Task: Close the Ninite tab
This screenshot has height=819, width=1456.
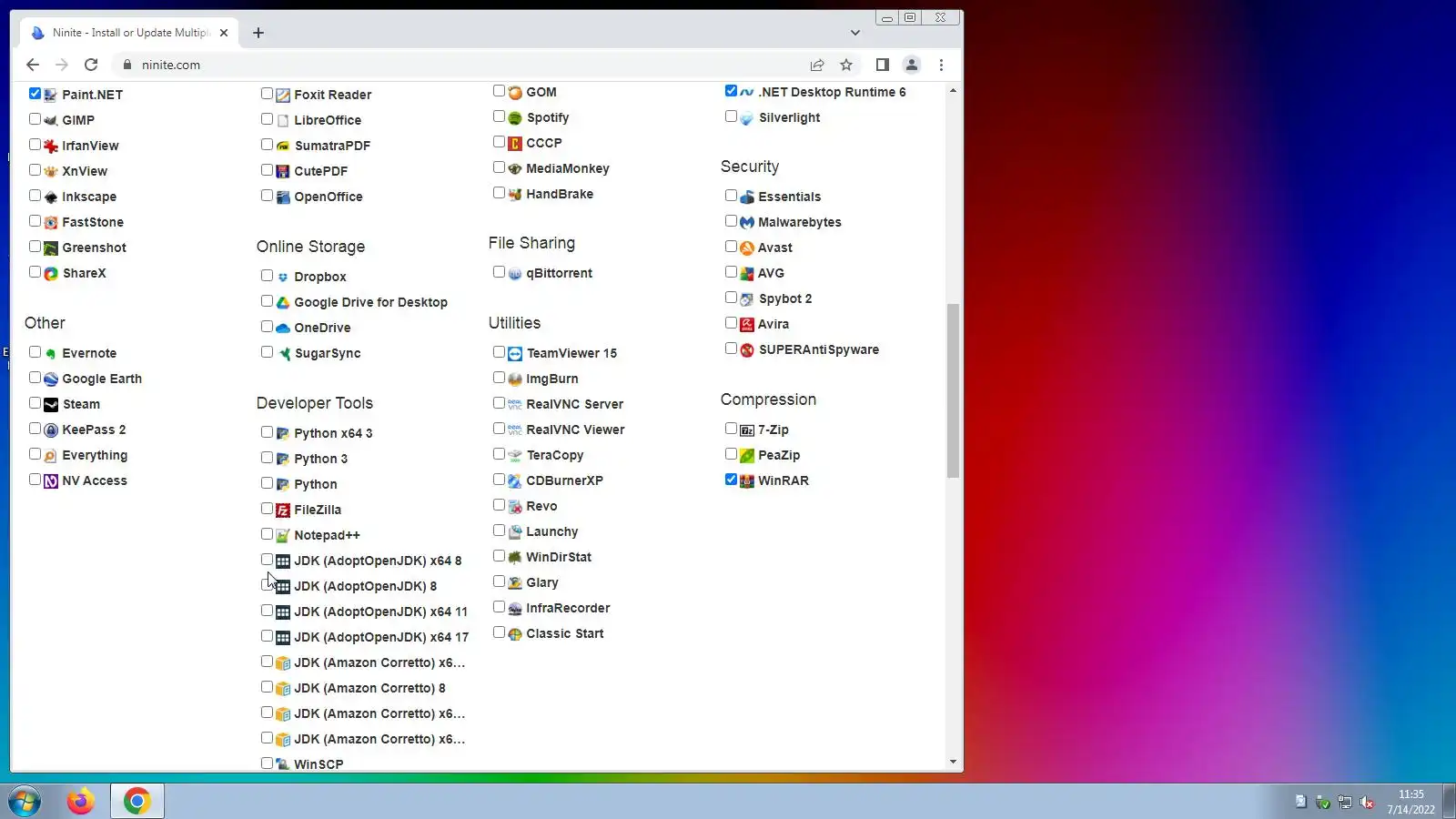Action: pos(224,33)
